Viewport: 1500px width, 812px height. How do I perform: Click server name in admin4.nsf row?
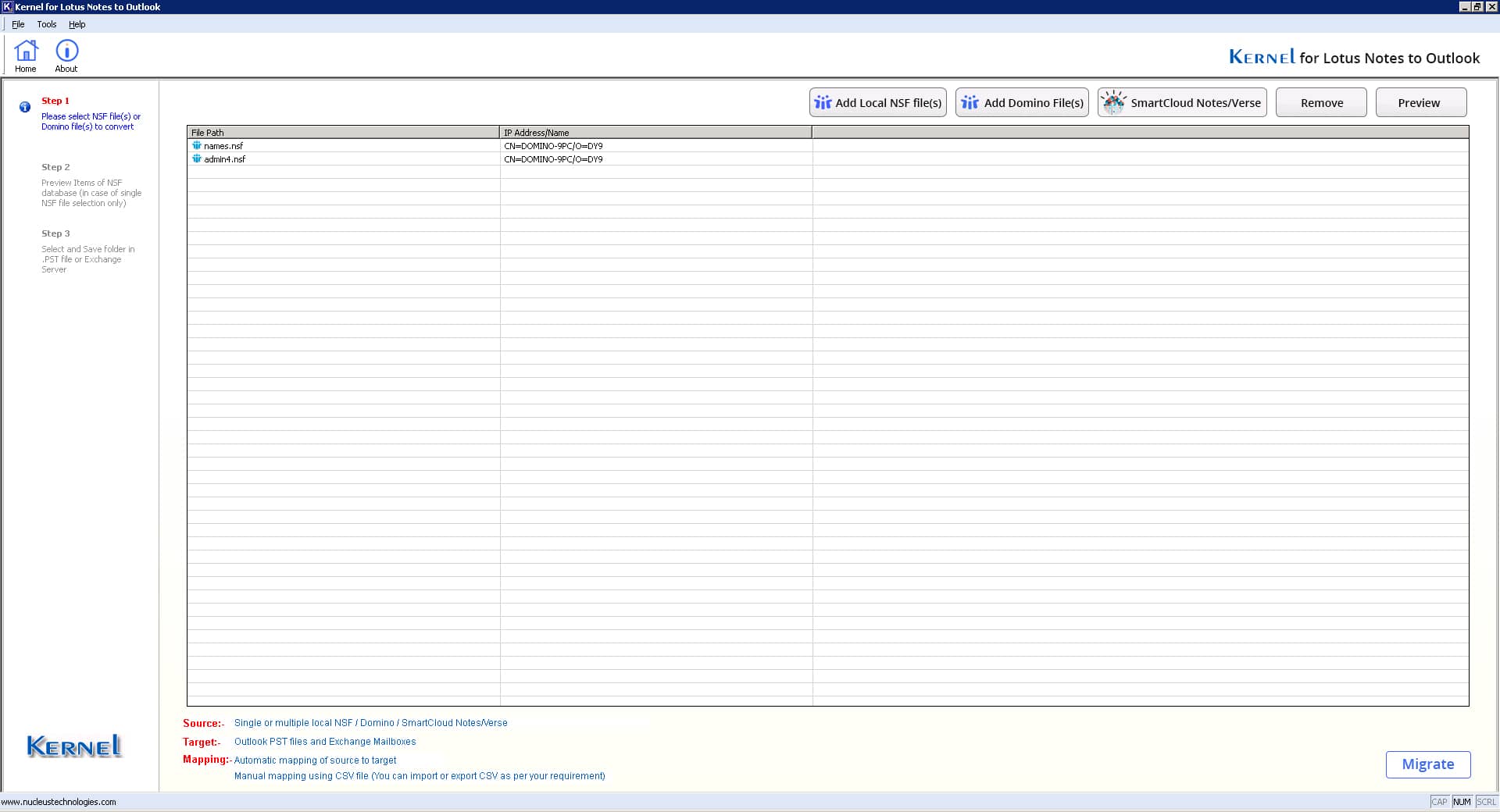(x=553, y=159)
